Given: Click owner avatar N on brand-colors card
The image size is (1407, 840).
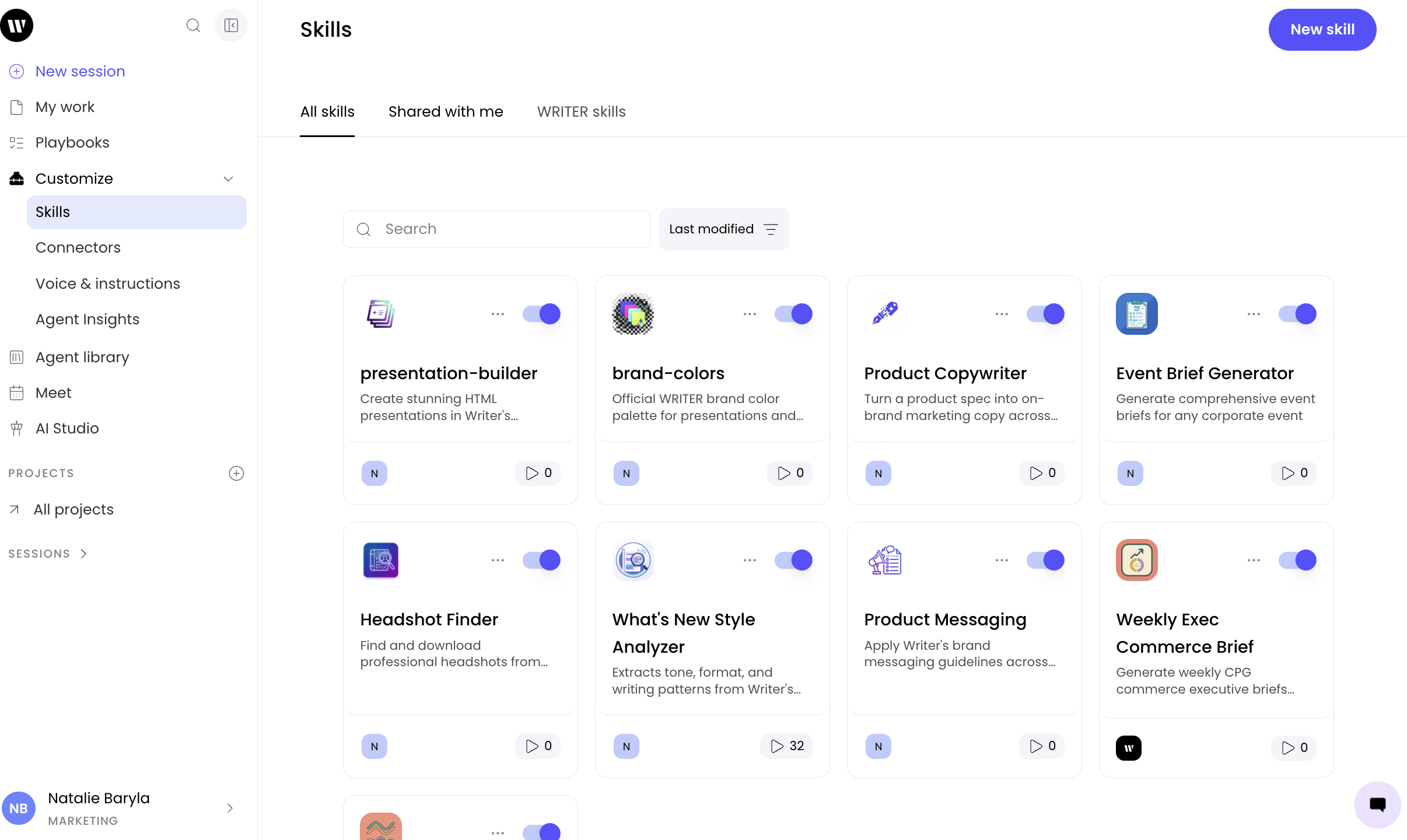Looking at the screenshot, I should (626, 474).
